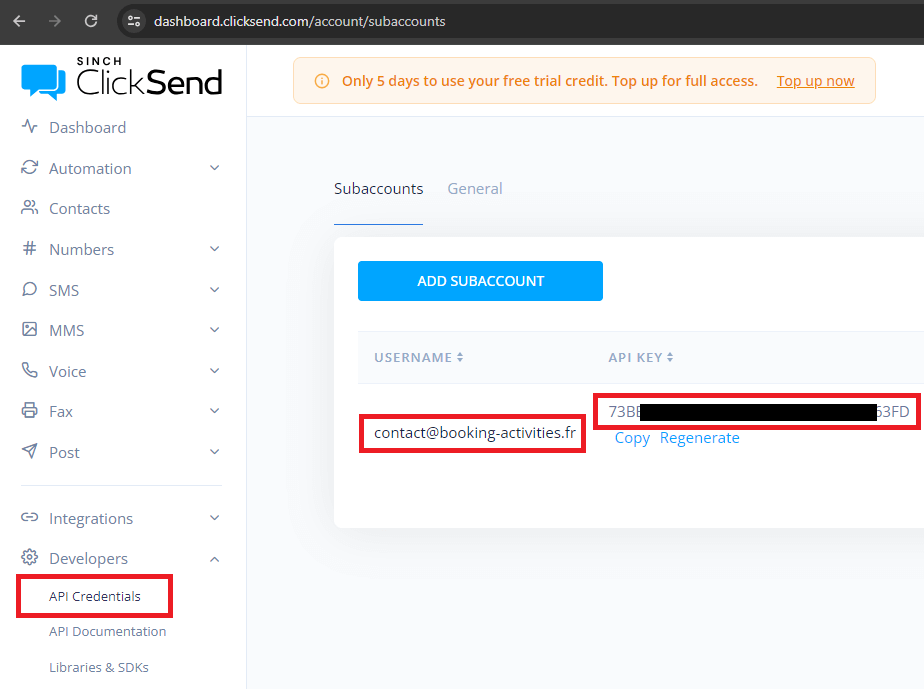Image resolution: width=924 pixels, height=689 pixels.
Task: Expand the MMS menu chevron
Action: [x=214, y=329]
